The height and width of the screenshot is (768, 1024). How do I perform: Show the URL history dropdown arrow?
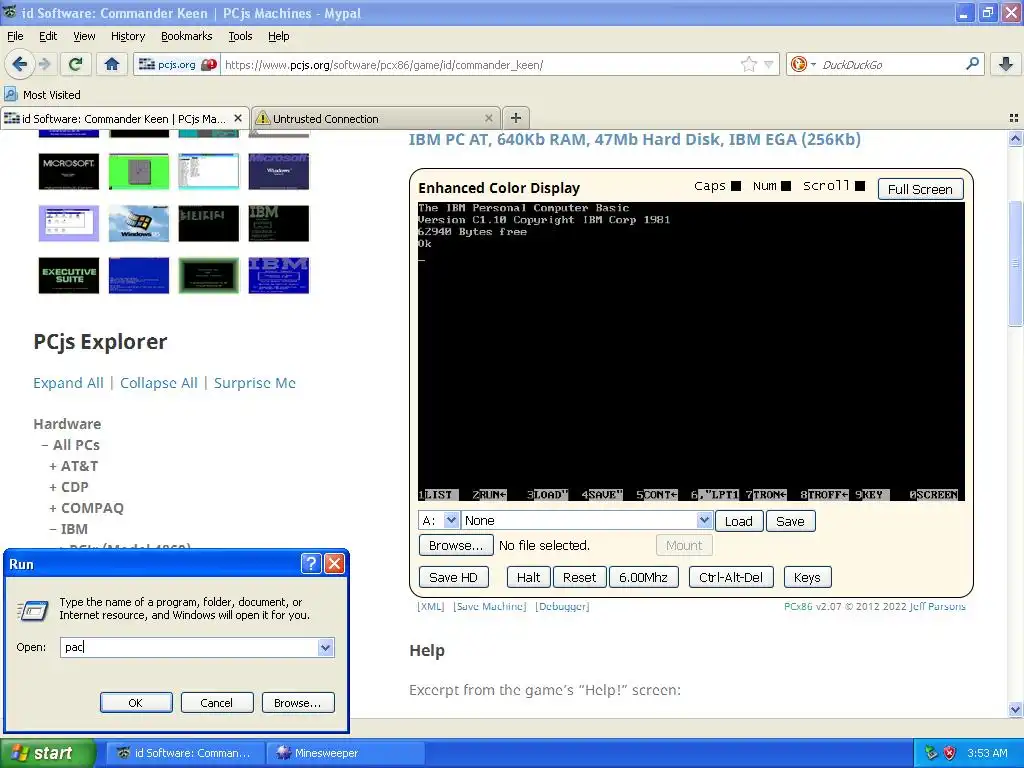click(769, 64)
